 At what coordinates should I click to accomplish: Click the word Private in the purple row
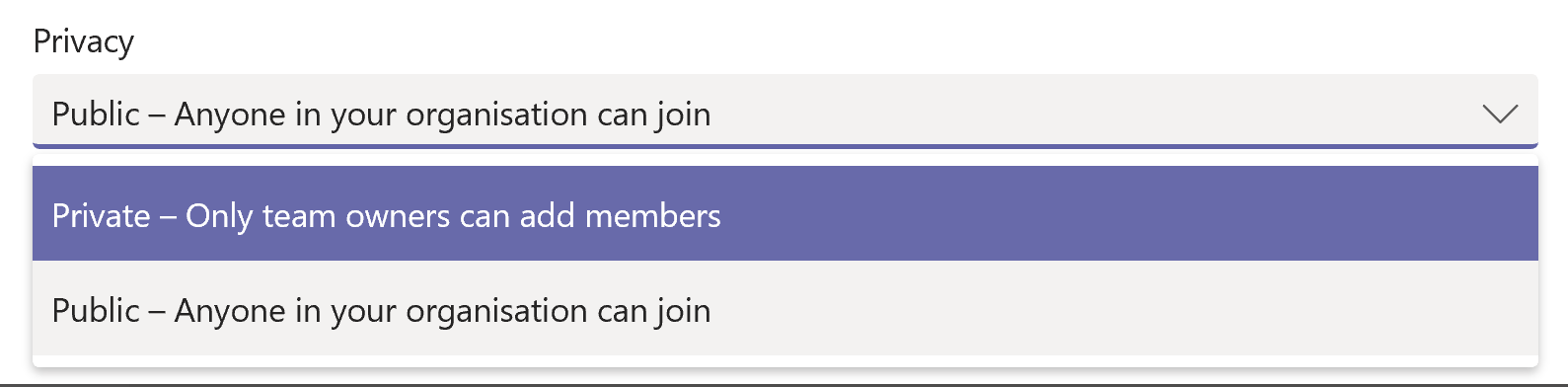tap(102, 215)
